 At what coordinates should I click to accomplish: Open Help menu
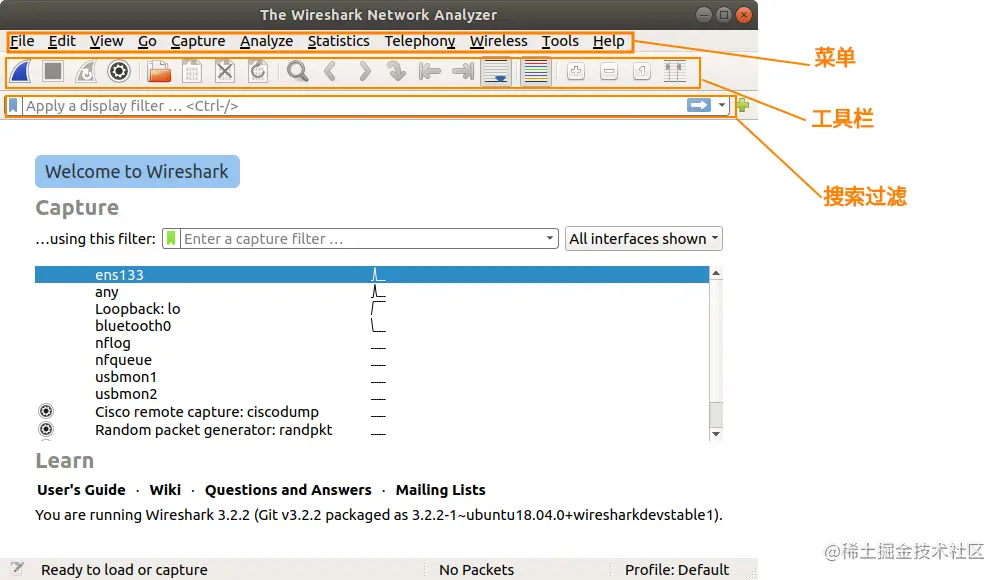point(608,41)
